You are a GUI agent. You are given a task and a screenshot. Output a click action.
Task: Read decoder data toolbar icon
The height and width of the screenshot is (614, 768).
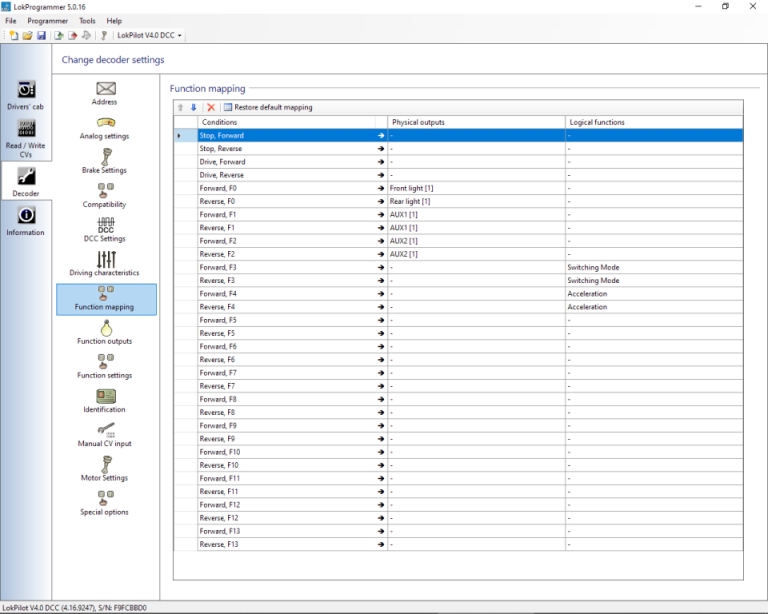pos(59,35)
